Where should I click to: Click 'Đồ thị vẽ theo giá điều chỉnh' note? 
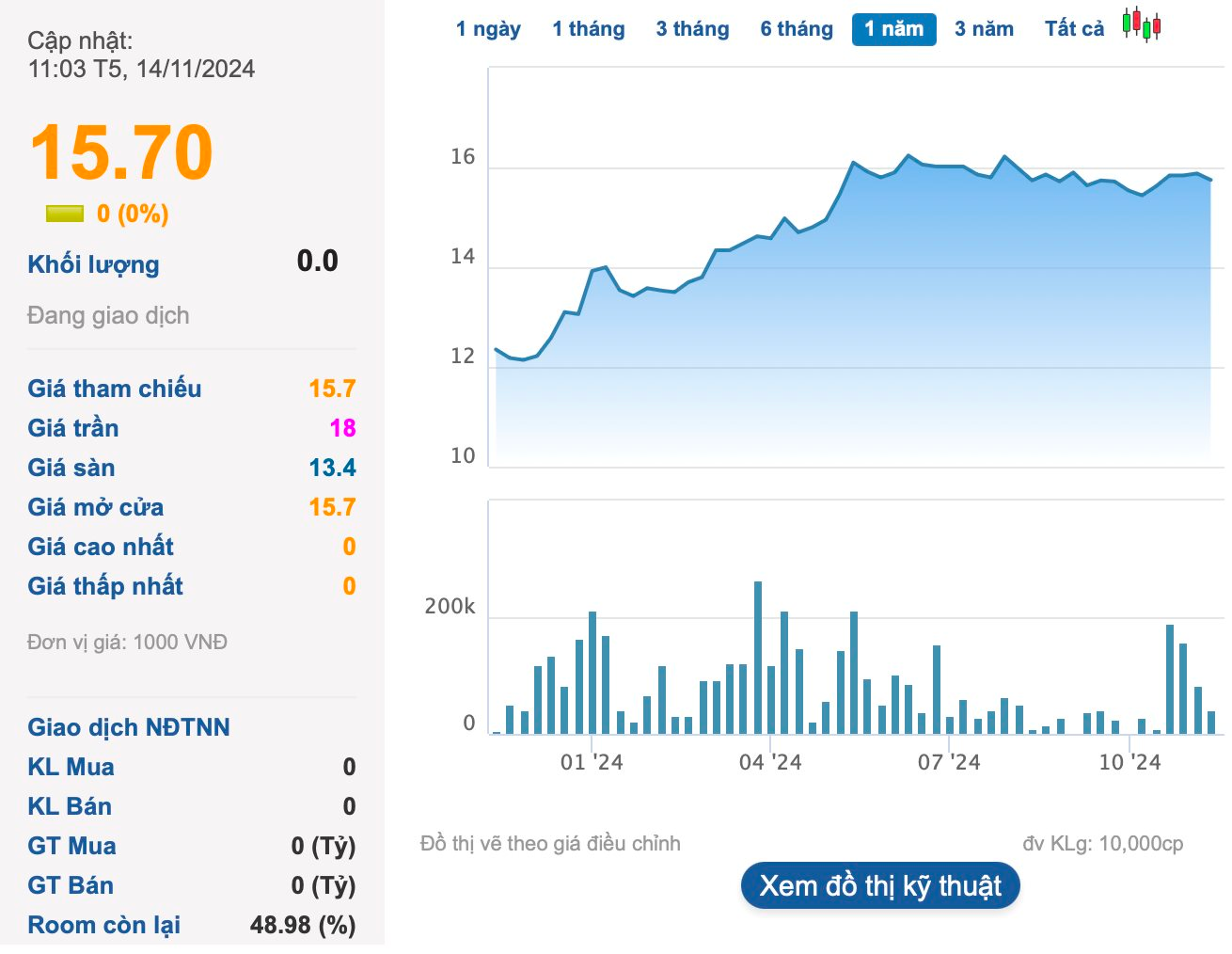pos(550,844)
